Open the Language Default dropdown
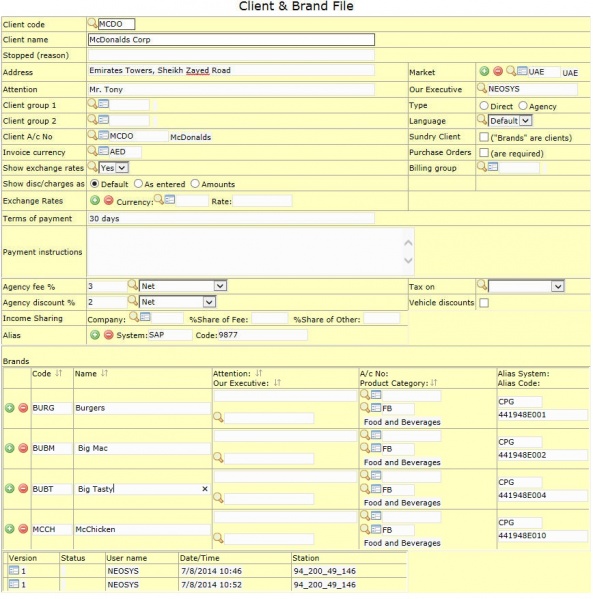 point(510,121)
